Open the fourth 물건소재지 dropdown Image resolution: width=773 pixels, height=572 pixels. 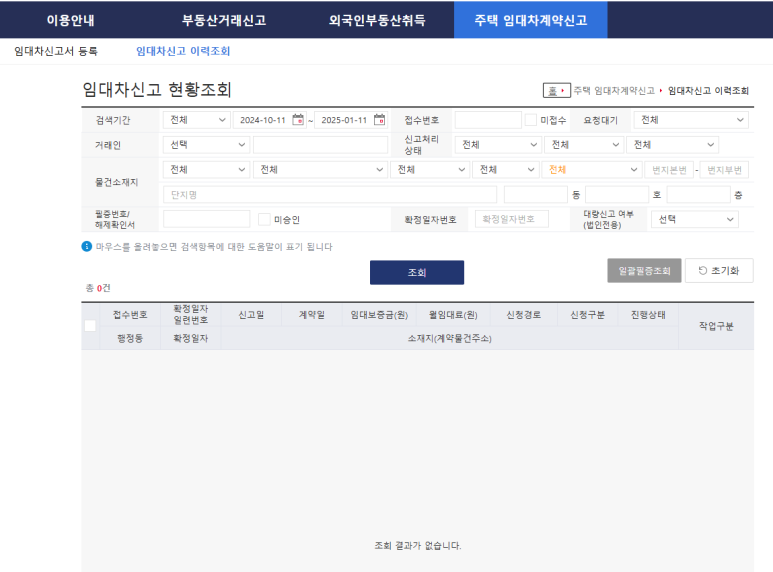[505, 170]
